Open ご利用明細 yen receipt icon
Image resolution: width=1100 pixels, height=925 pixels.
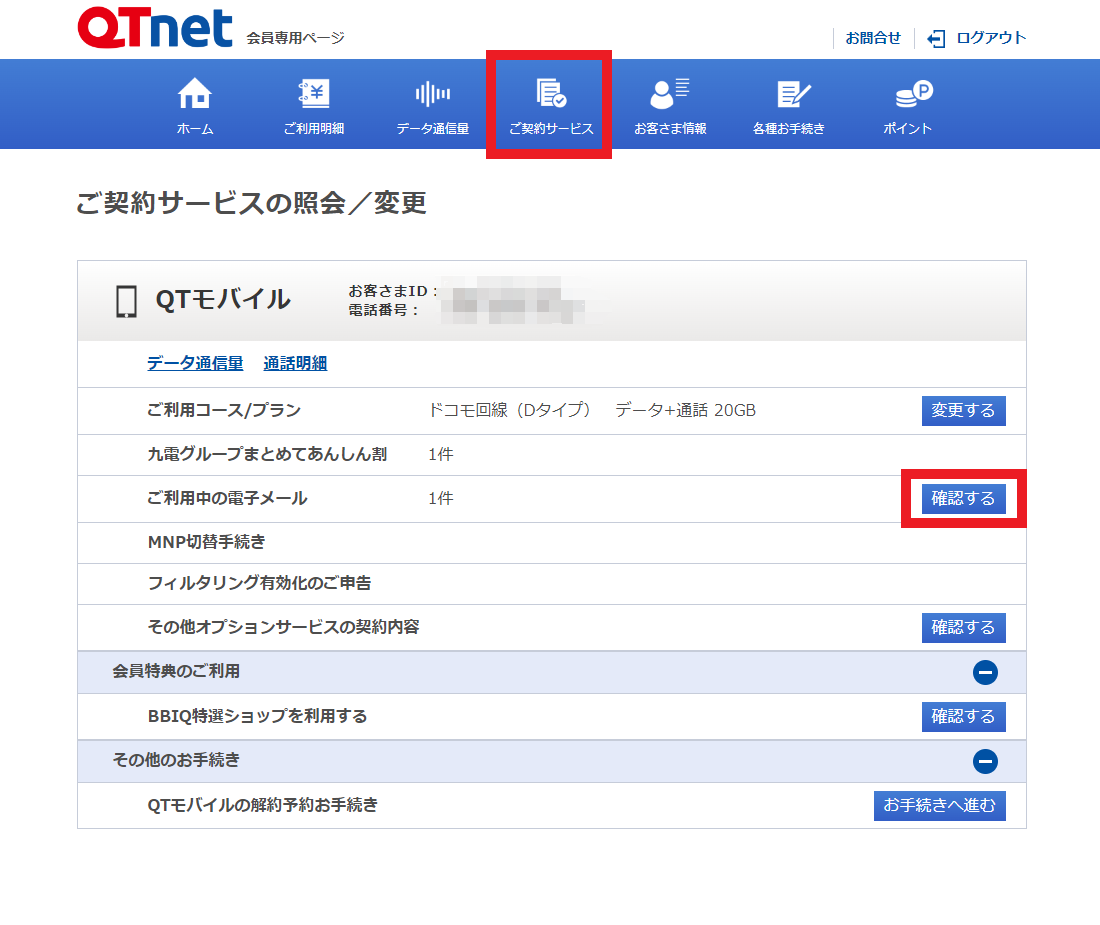tap(314, 93)
